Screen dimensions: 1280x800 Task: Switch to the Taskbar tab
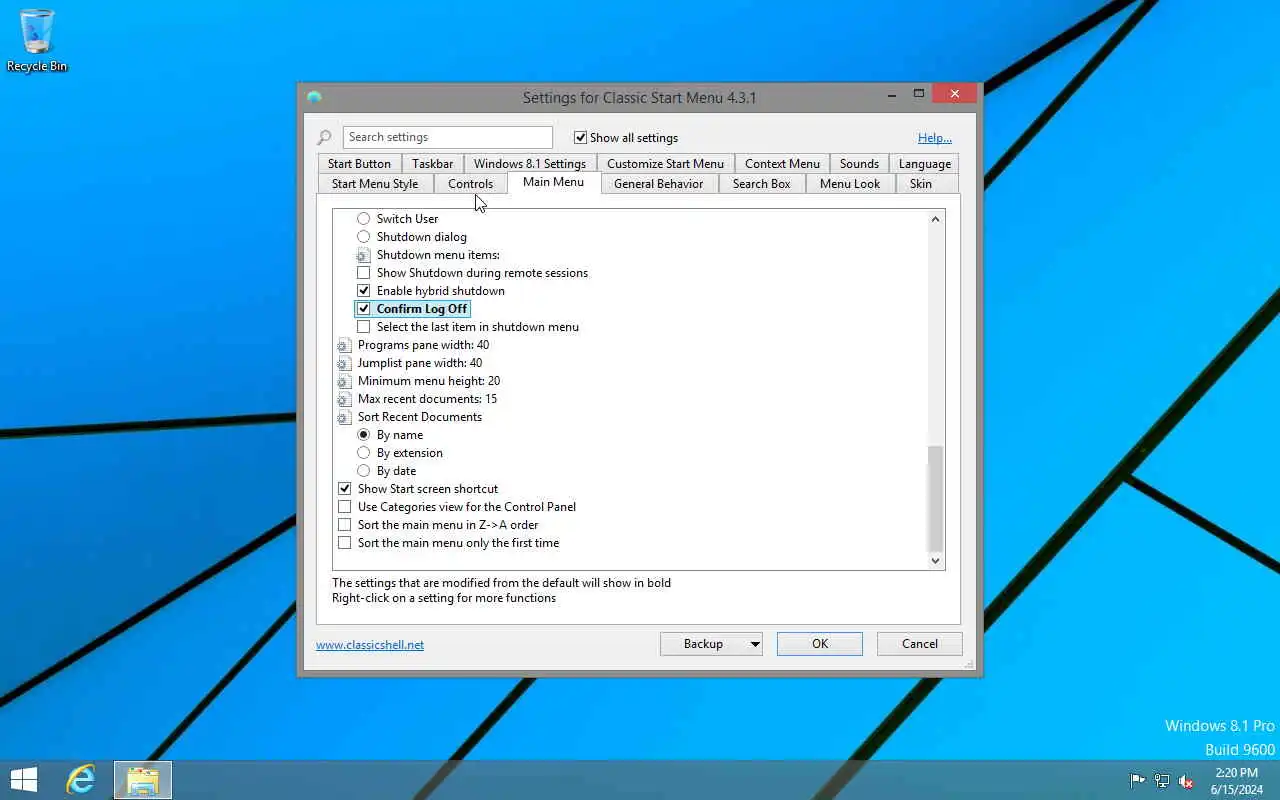pyautogui.click(x=432, y=164)
